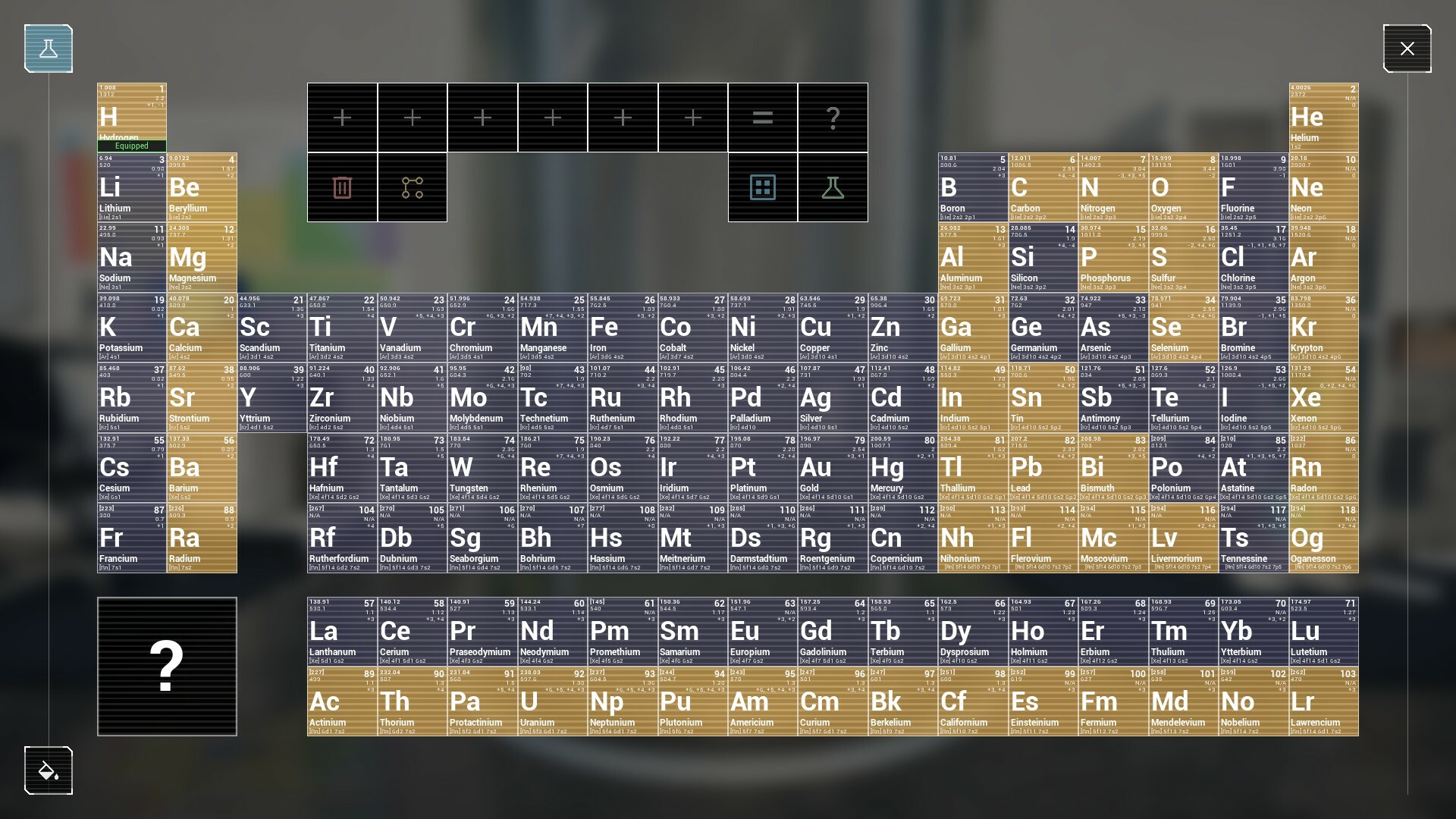Click the first empty plus slot
This screenshot has width=1456, height=819.
[342, 118]
